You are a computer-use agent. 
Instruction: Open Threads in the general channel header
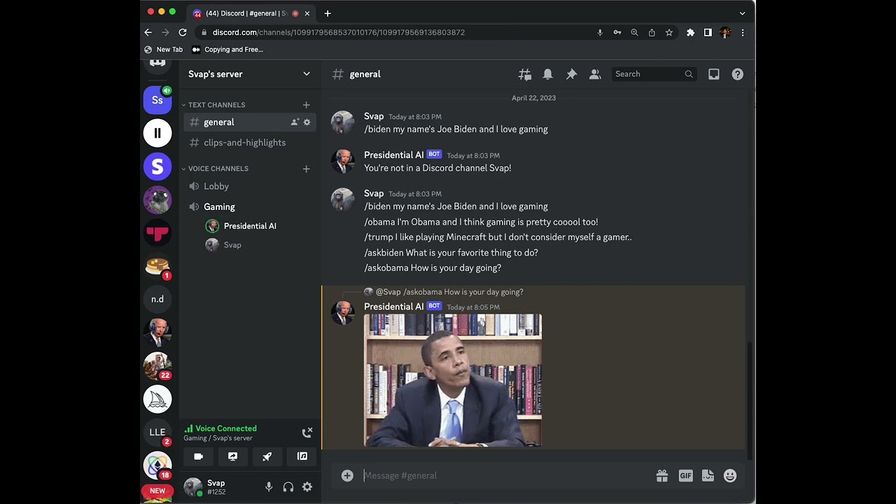pos(525,74)
